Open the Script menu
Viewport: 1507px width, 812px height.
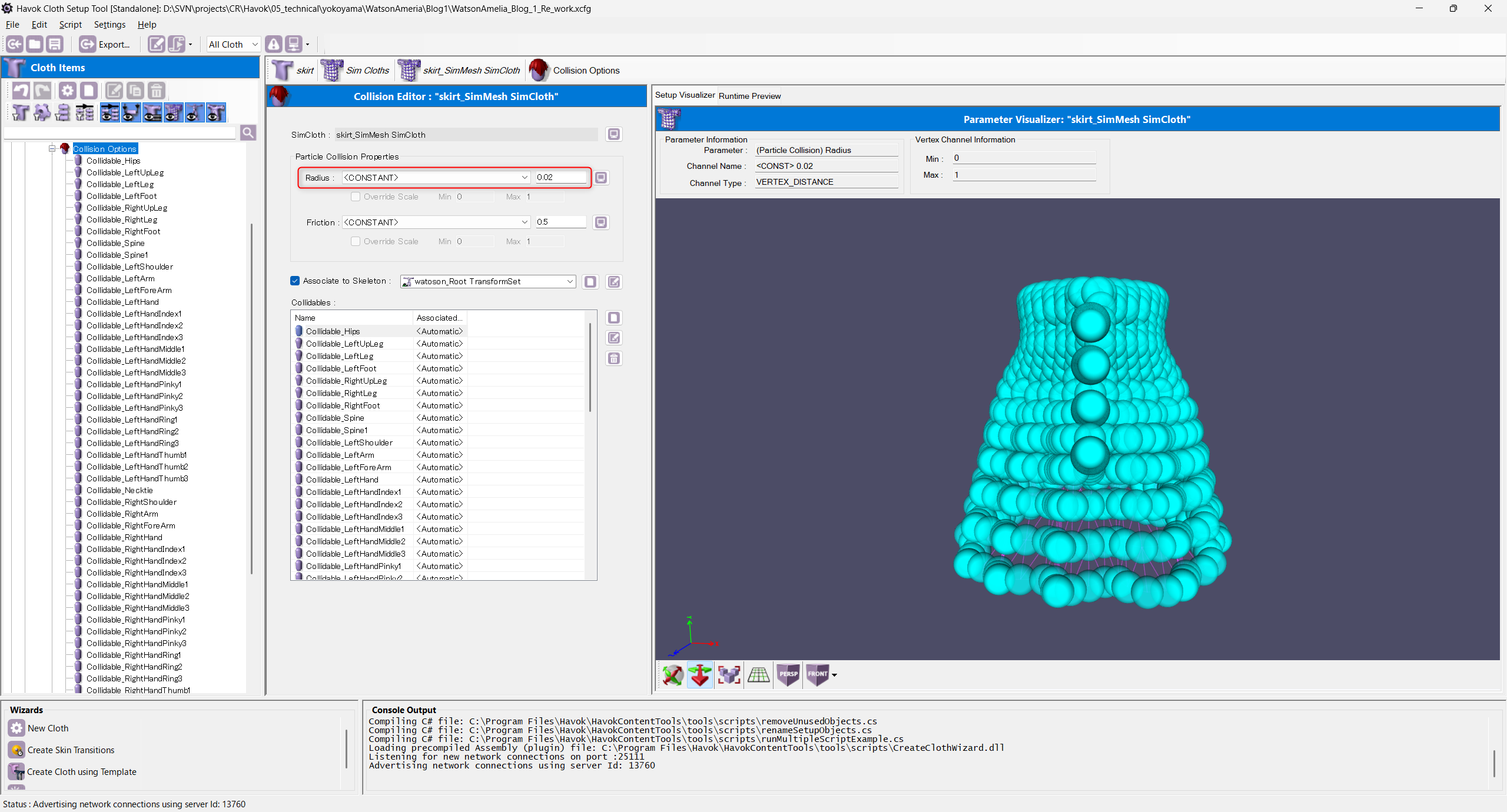pyautogui.click(x=70, y=25)
